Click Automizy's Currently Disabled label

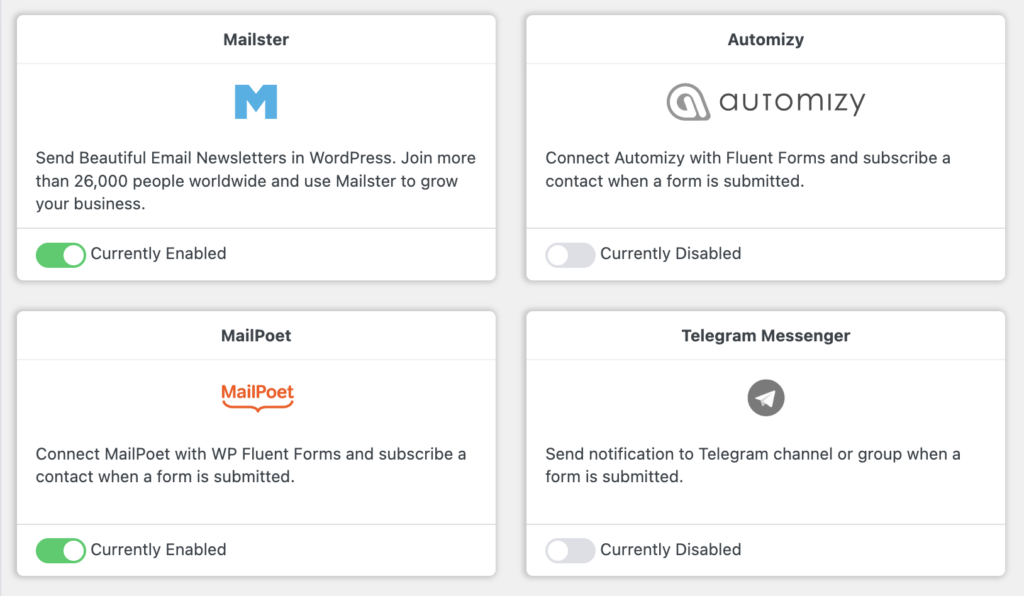click(670, 253)
